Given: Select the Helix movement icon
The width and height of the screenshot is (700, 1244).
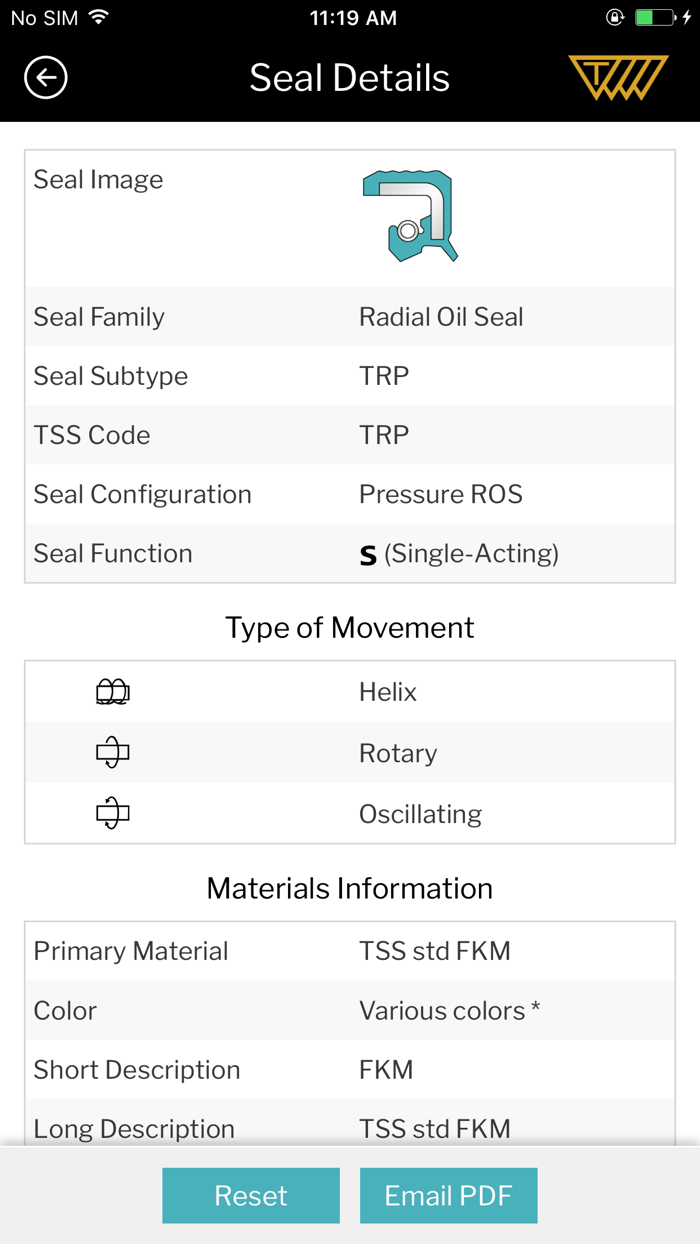Looking at the screenshot, I should point(112,691).
